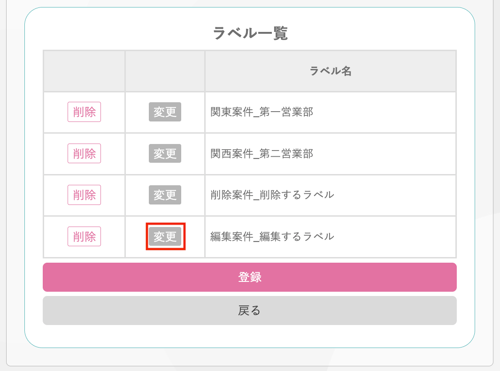Click 変更 for 関西案件_第二営業部

165,153
